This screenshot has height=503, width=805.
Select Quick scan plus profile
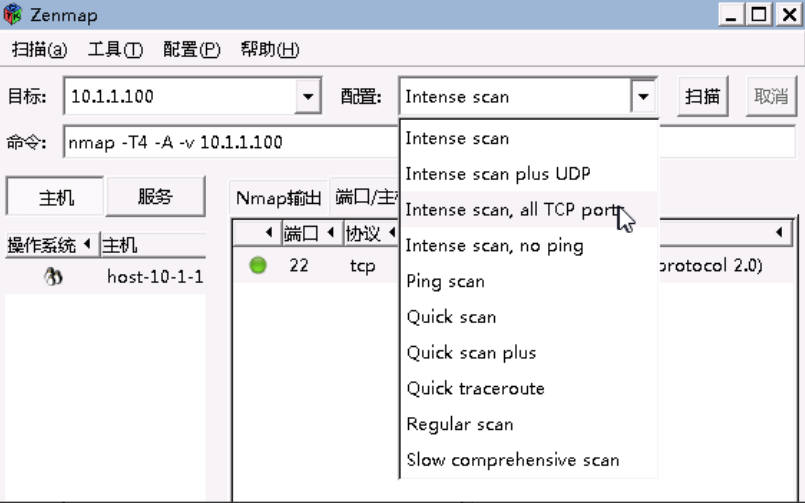tap(529, 353)
